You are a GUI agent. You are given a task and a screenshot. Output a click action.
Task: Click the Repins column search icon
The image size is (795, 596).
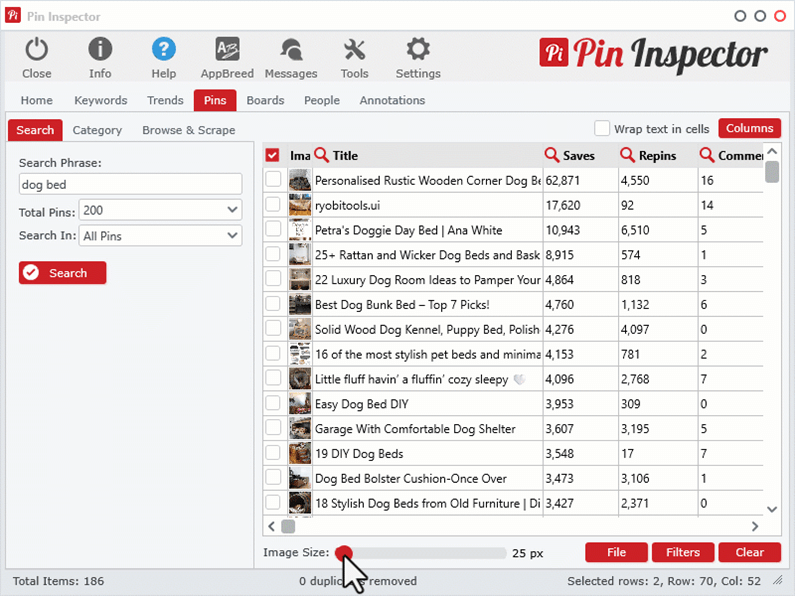click(627, 155)
